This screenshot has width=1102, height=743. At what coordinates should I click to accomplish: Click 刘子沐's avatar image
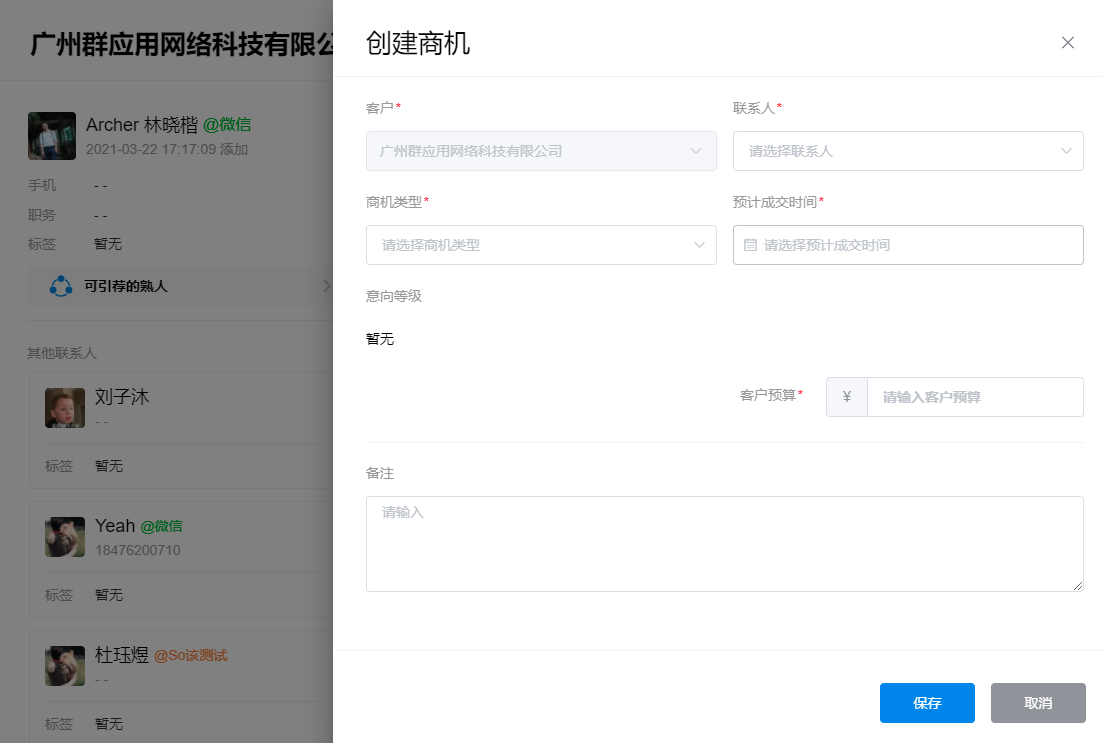65,408
